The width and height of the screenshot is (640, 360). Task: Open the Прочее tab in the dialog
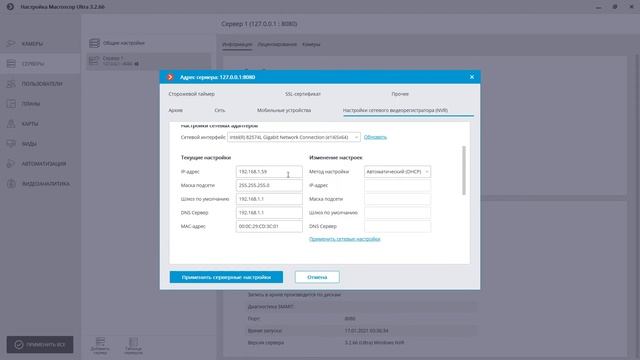400,94
